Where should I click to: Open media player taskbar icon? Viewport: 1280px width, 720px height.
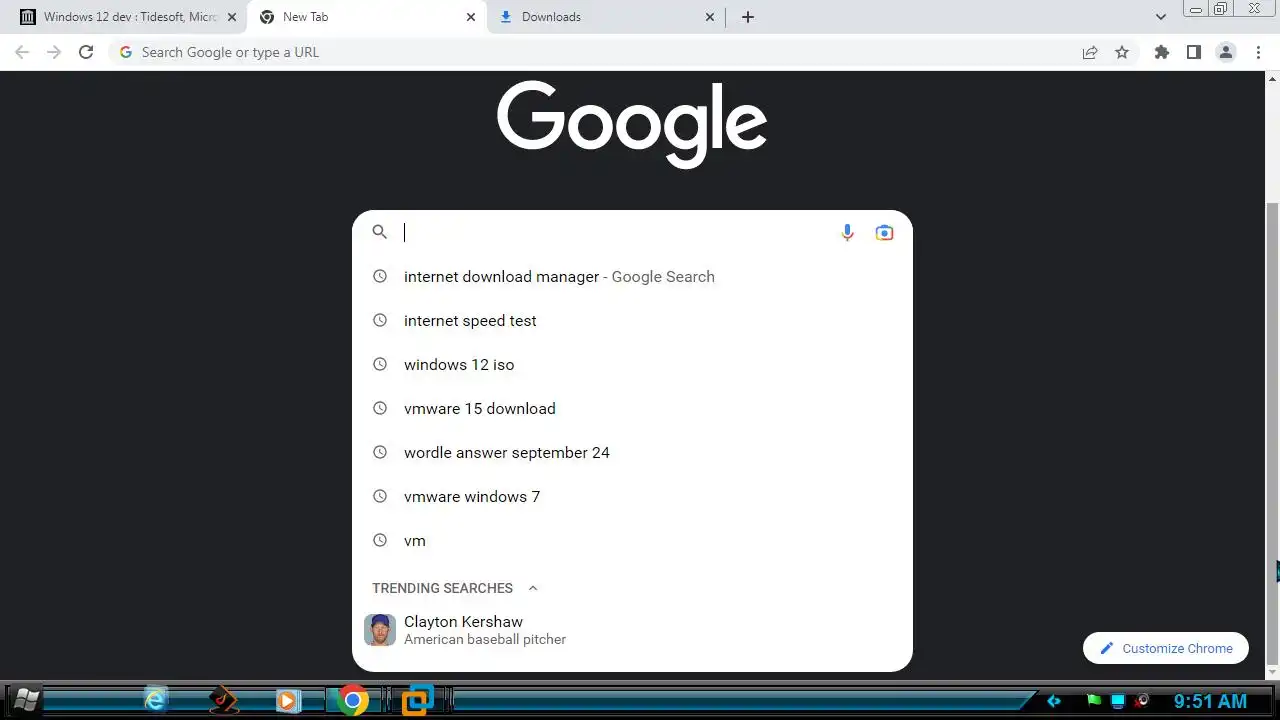287,700
